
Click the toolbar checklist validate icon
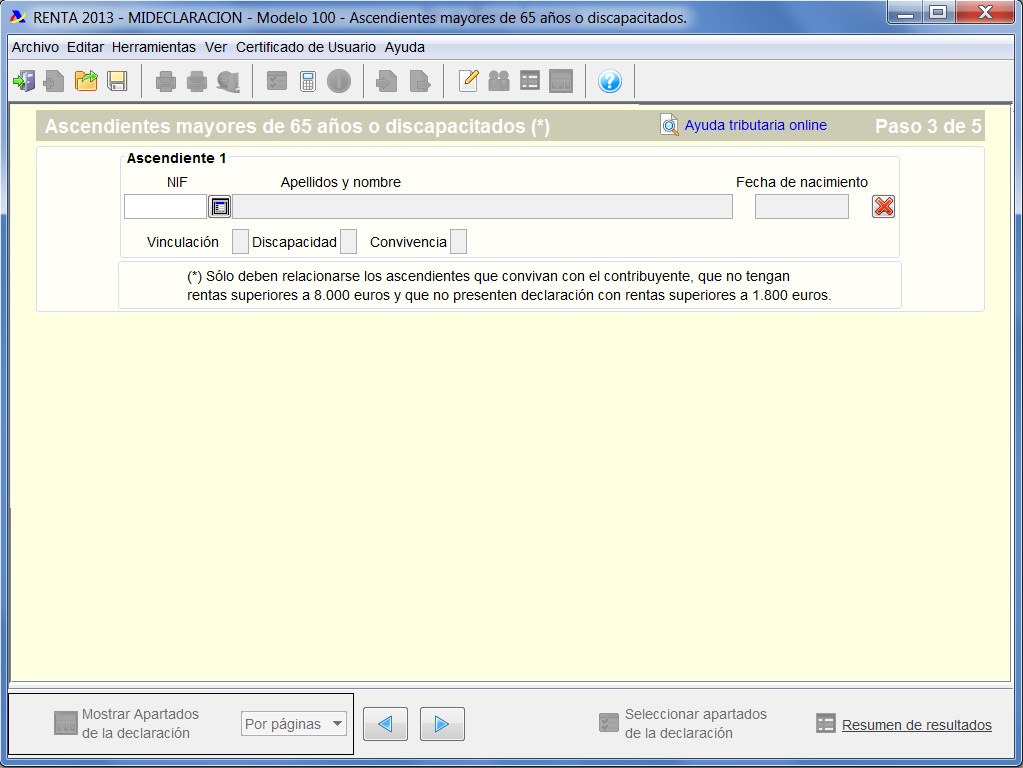point(277,82)
